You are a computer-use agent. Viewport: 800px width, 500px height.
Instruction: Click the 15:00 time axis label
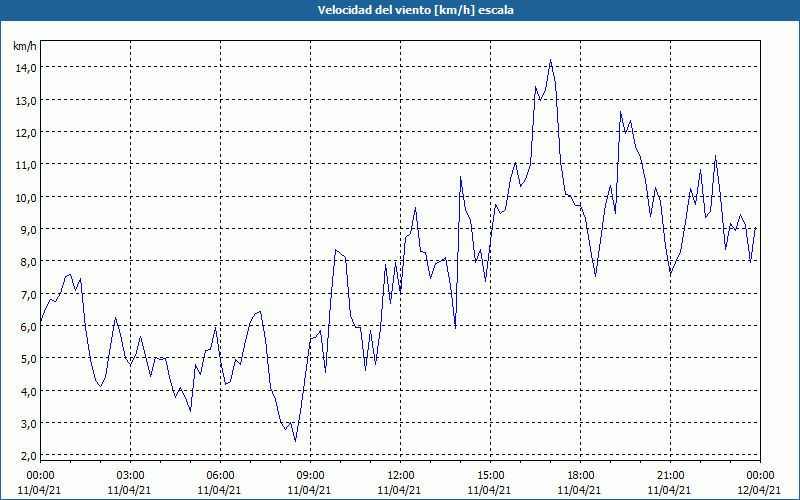pyautogui.click(x=490, y=476)
